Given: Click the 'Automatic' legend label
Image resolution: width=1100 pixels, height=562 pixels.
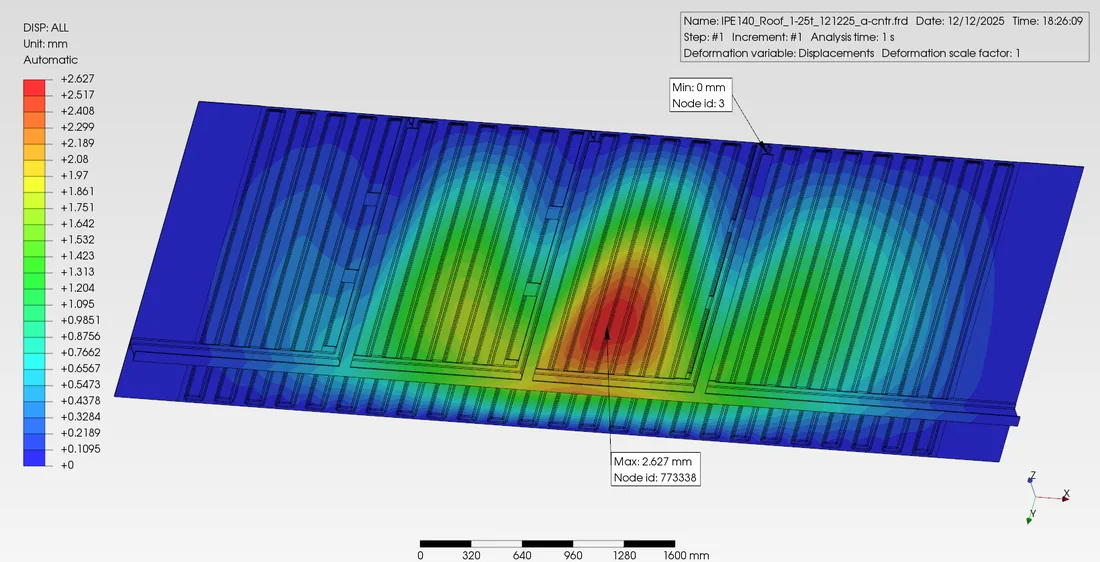Looking at the screenshot, I should (x=51, y=60).
